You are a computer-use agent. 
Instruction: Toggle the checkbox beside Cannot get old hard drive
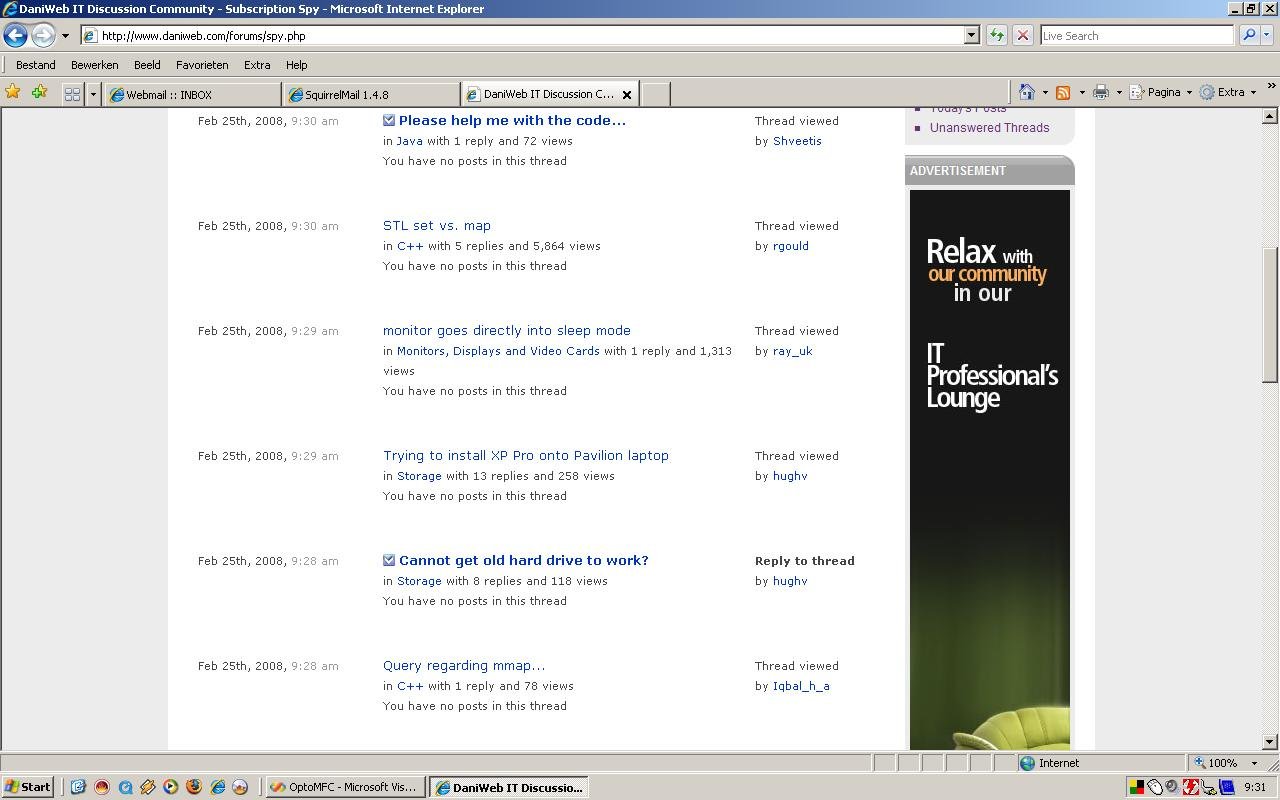pyautogui.click(x=389, y=560)
